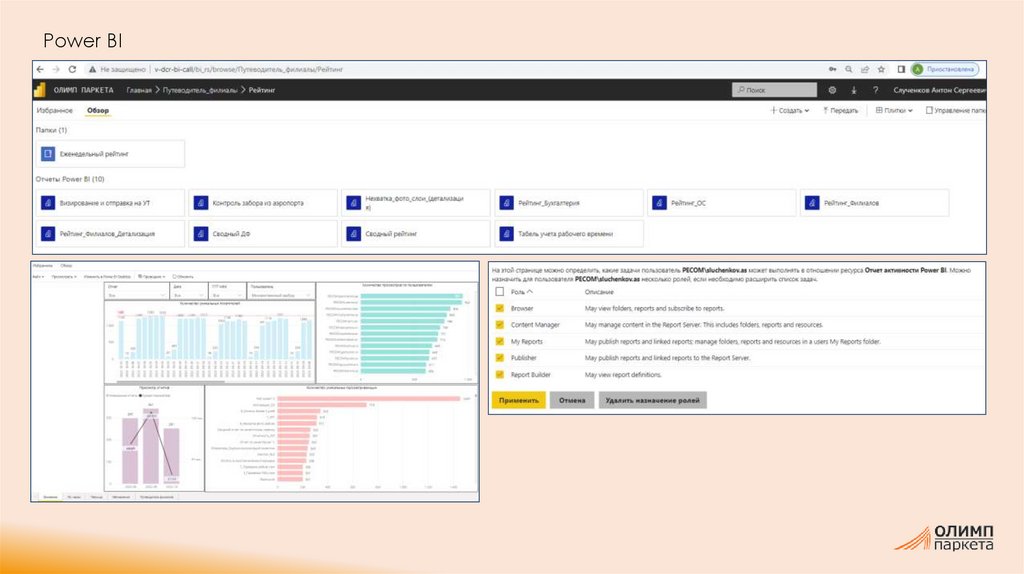This screenshot has height=574, width=1024.
Task: Click the settings gear icon in header
Action: point(832,90)
